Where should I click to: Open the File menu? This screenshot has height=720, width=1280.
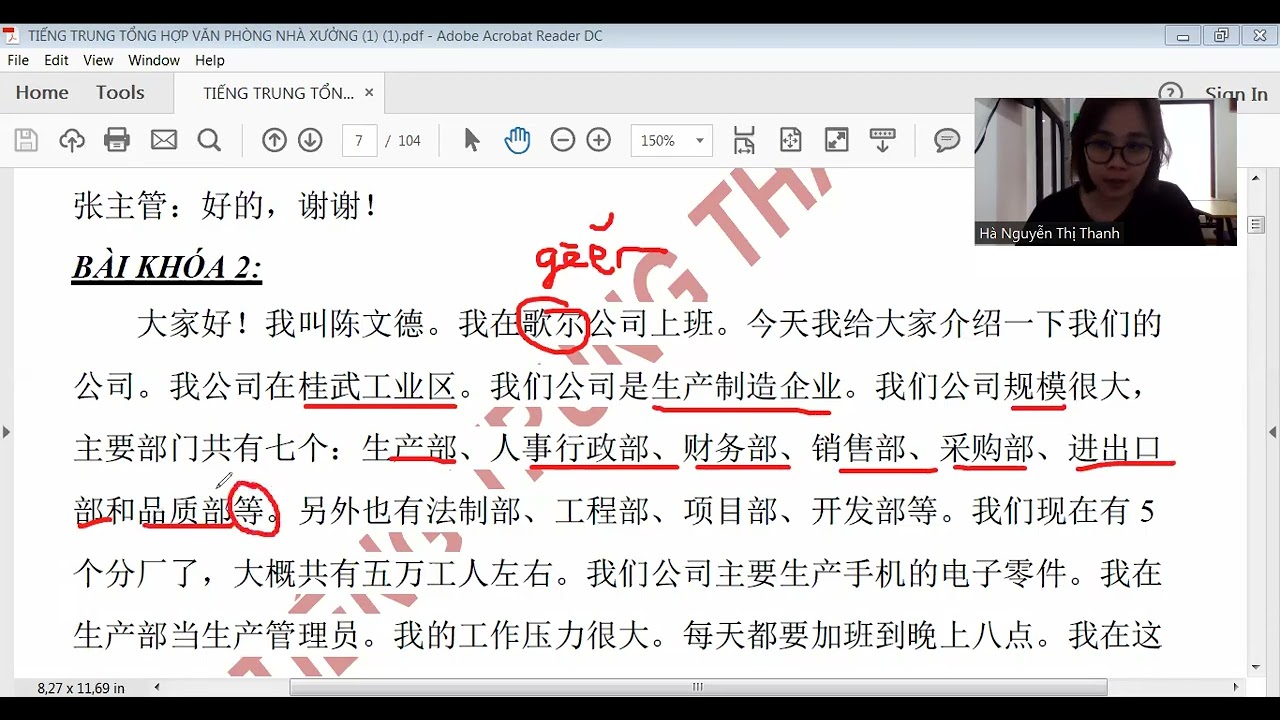[x=18, y=60]
